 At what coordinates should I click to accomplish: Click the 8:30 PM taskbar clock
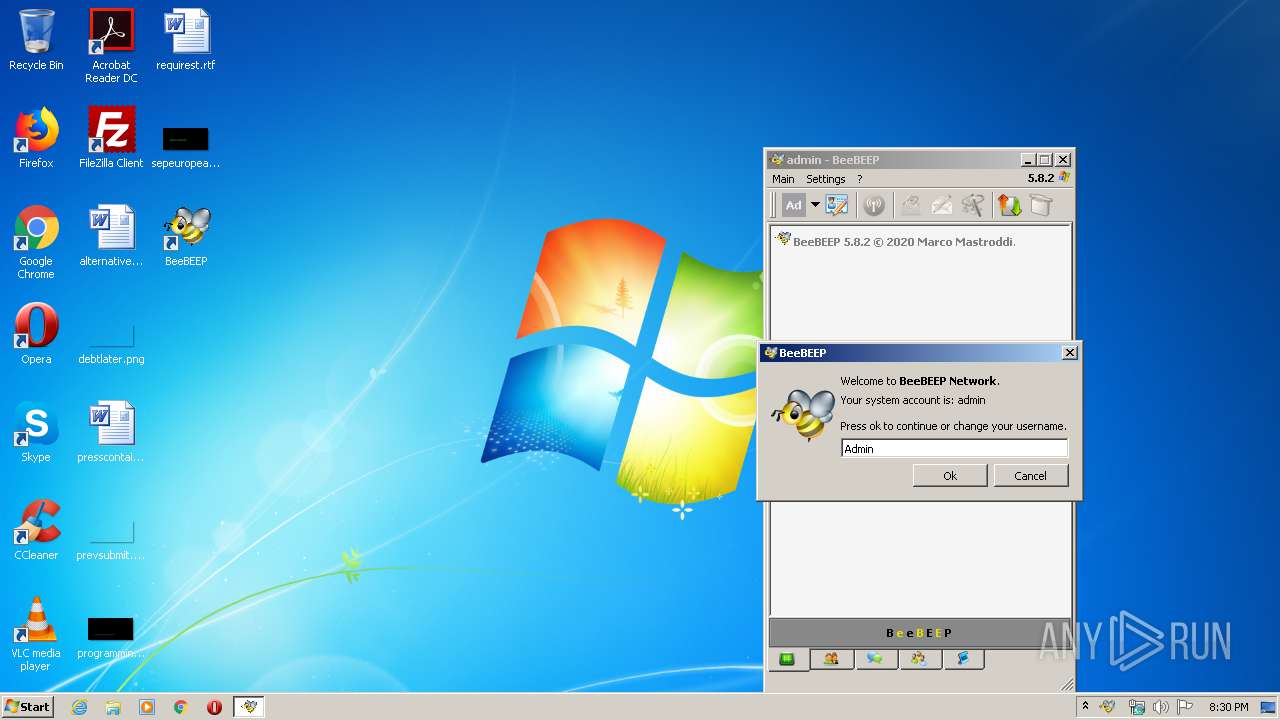point(1229,707)
